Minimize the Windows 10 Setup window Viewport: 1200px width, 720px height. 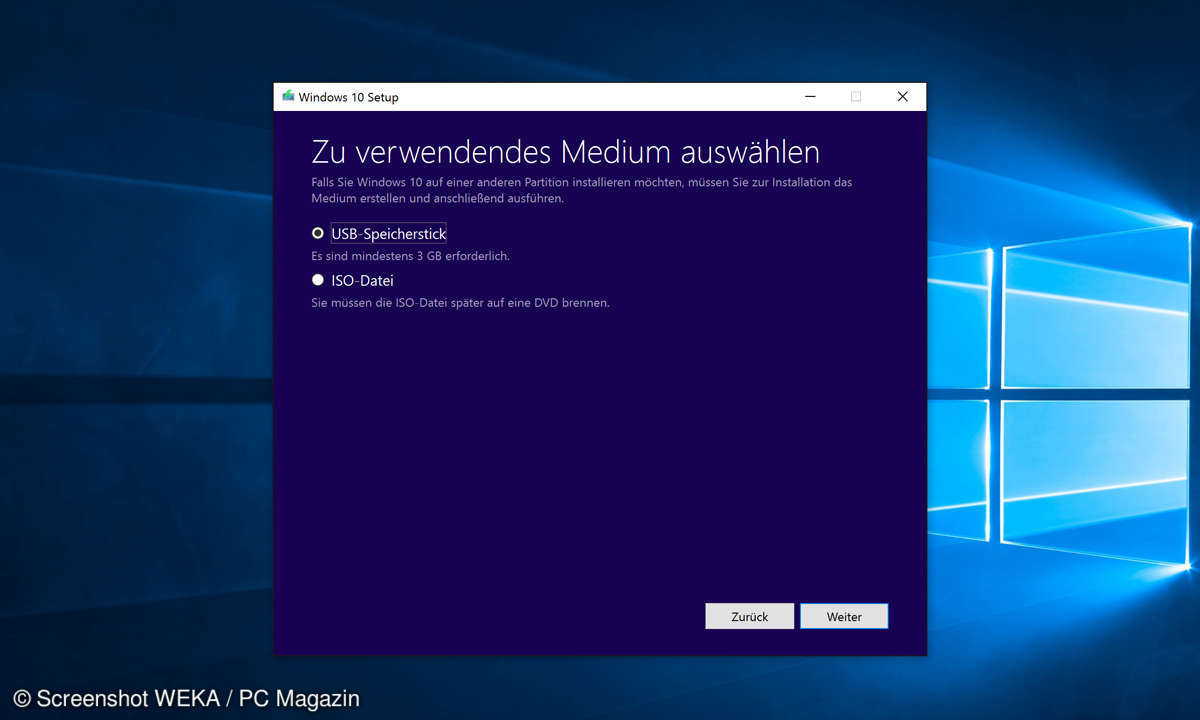pyautogui.click(x=809, y=97)
